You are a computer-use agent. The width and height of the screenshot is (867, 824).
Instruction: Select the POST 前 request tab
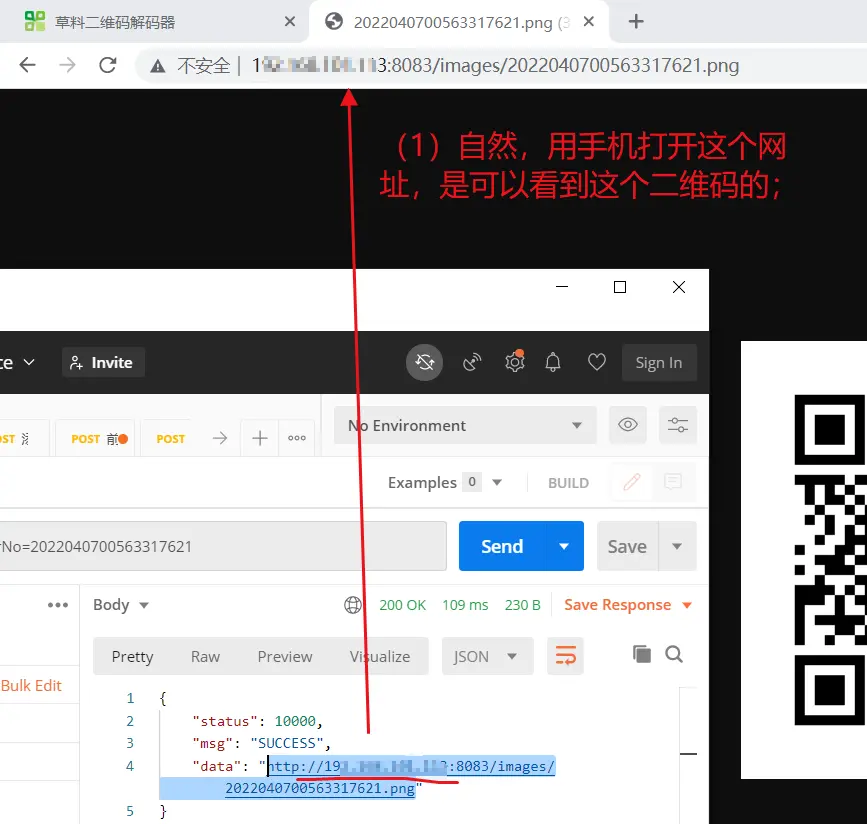pyautogui.click(x=95, y=439)
